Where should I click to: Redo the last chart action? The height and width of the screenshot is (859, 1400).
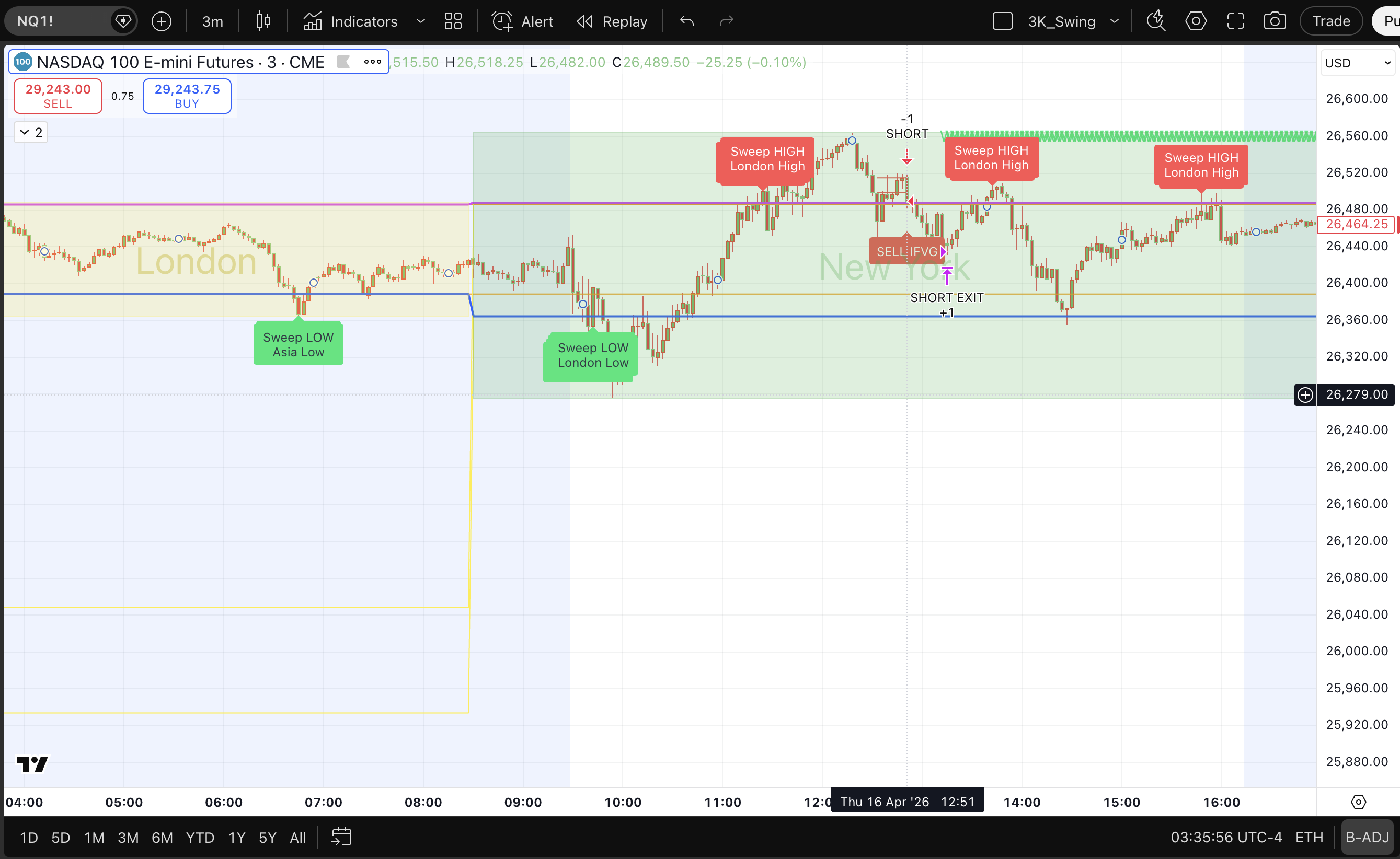point(727,21)
